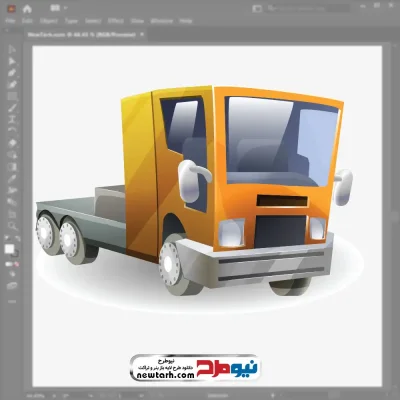Select the Type tool
400x400 pixels.
point(12,120)
